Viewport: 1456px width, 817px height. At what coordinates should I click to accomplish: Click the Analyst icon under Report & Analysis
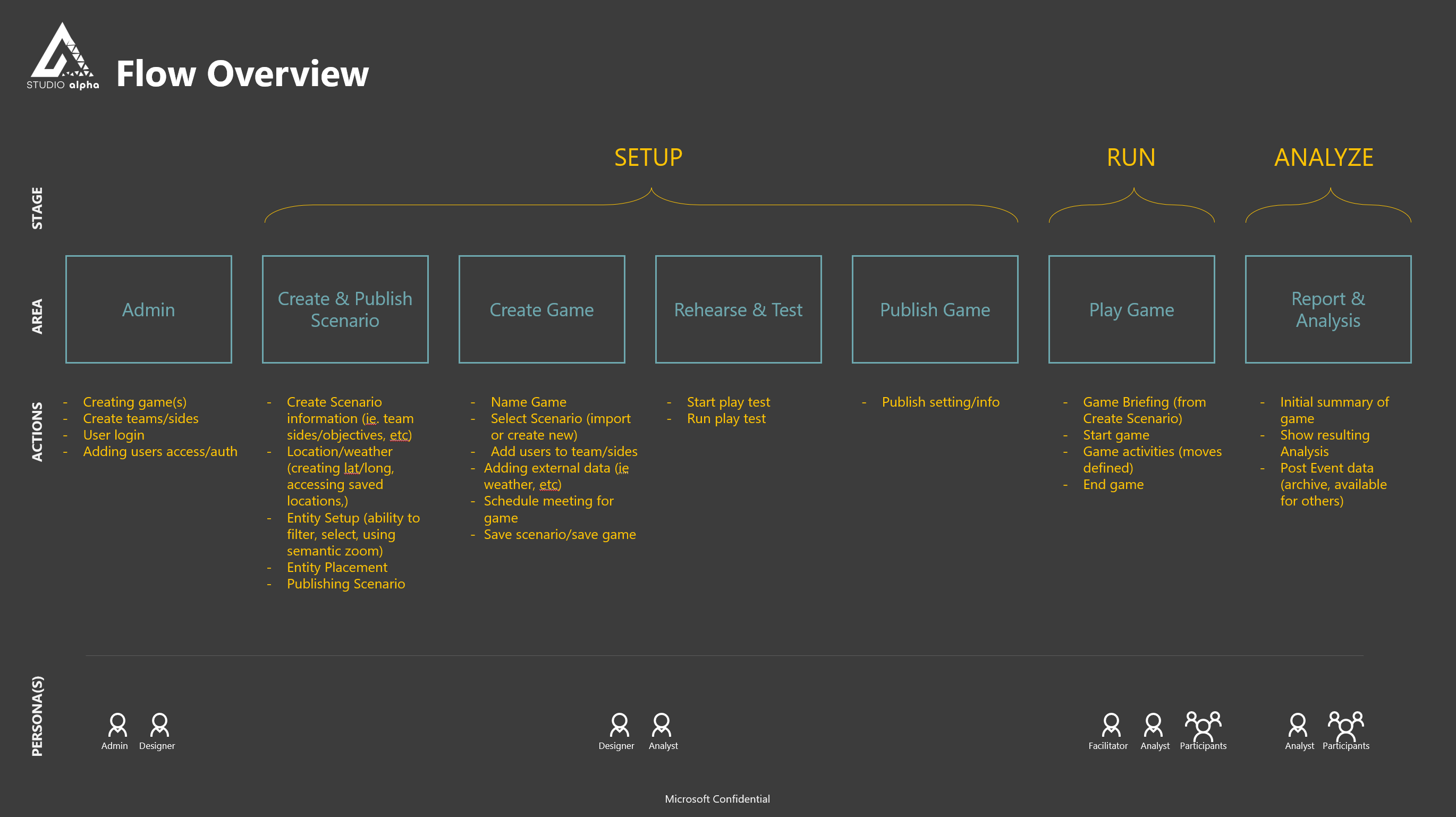point(1298,725)
